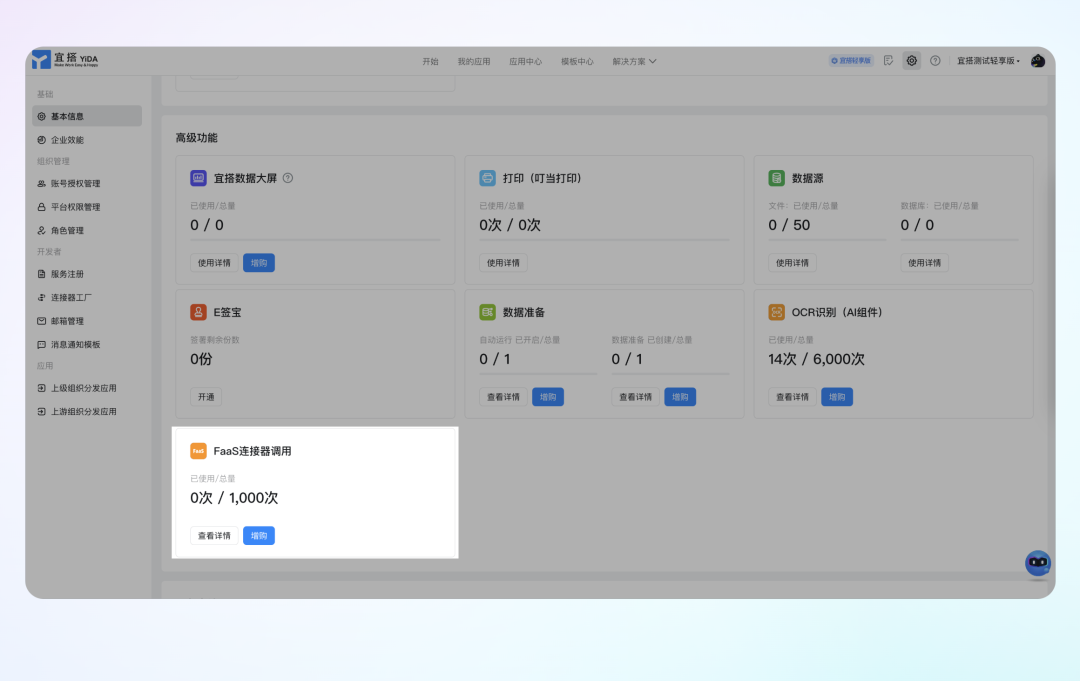Click 查看详情 in the FaaS连接器调用 card
Screen dimensions: 1080x681
point(214,536)
